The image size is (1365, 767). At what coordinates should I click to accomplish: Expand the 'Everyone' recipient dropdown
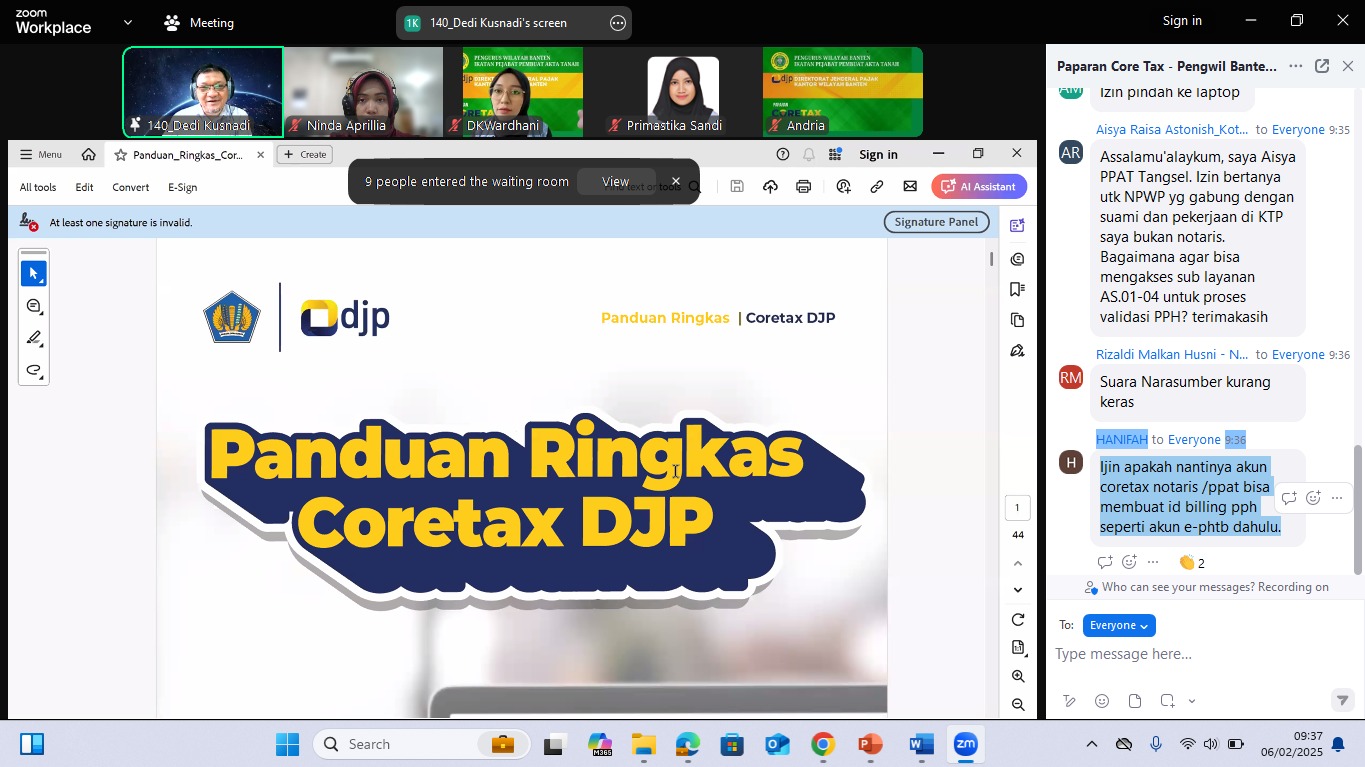click(1118, 626)
